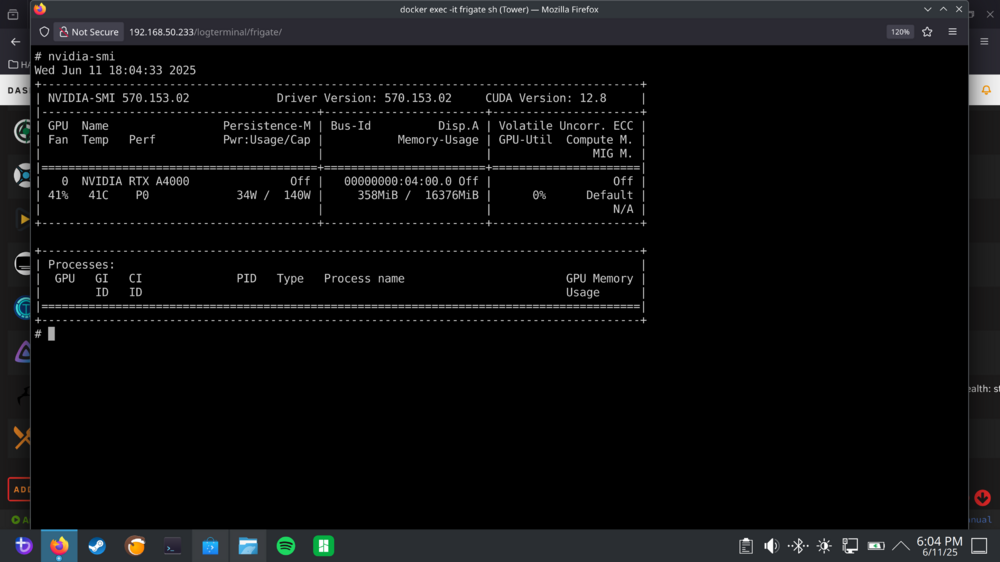Open the display configuration tray icon
The width and height of the screenshot is (1000, 562).
tap(849, 546)
